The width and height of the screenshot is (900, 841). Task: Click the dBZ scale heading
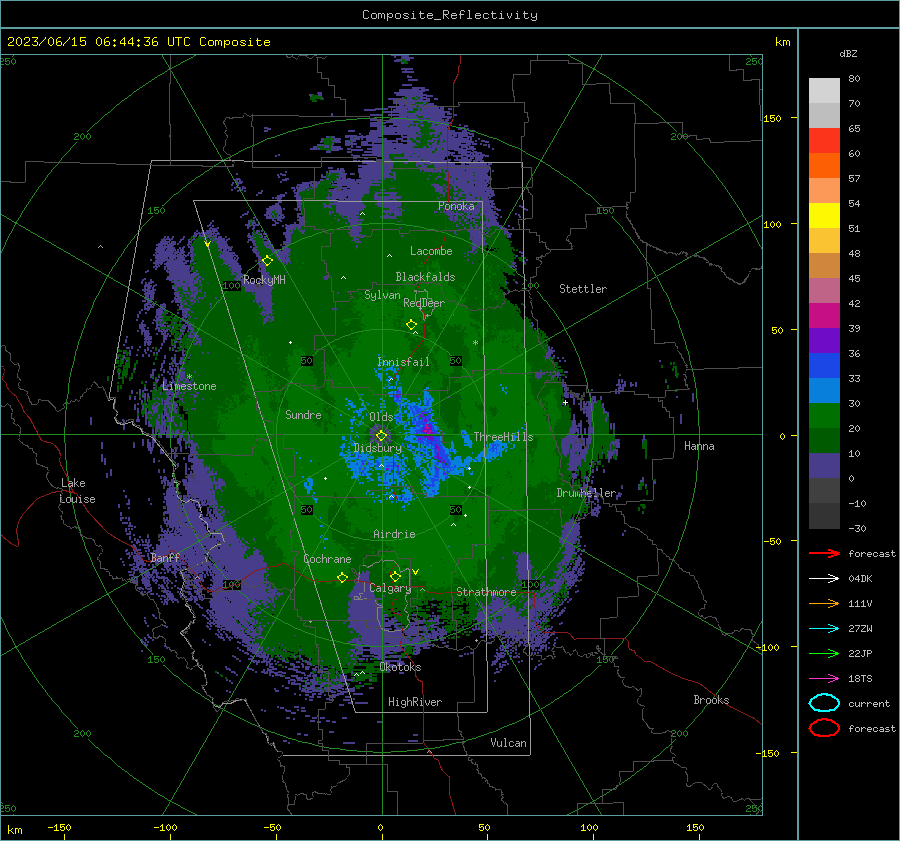tap(848, 54)
